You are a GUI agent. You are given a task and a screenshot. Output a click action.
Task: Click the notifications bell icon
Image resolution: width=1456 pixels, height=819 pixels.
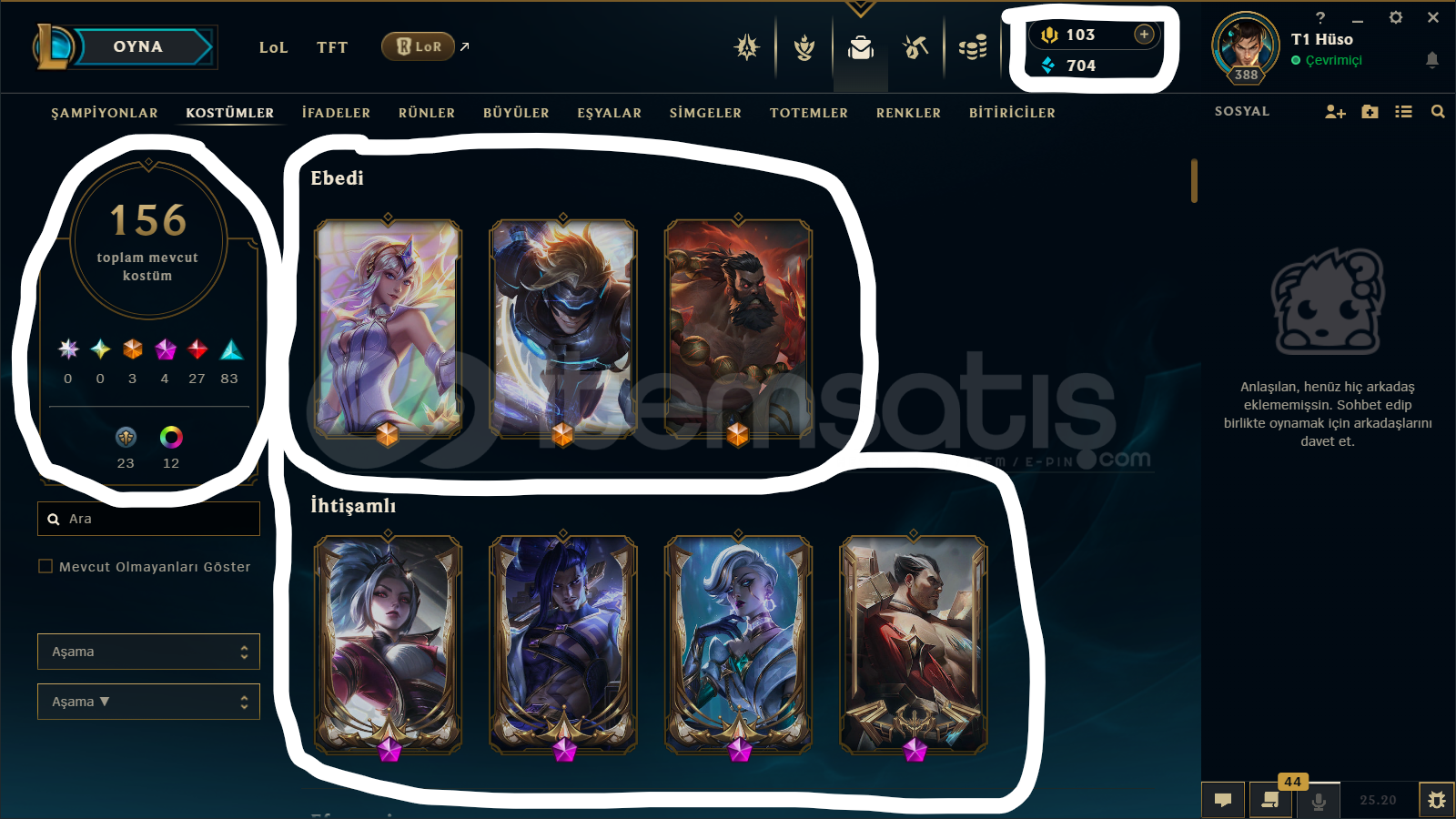[x=1431, y=60]
